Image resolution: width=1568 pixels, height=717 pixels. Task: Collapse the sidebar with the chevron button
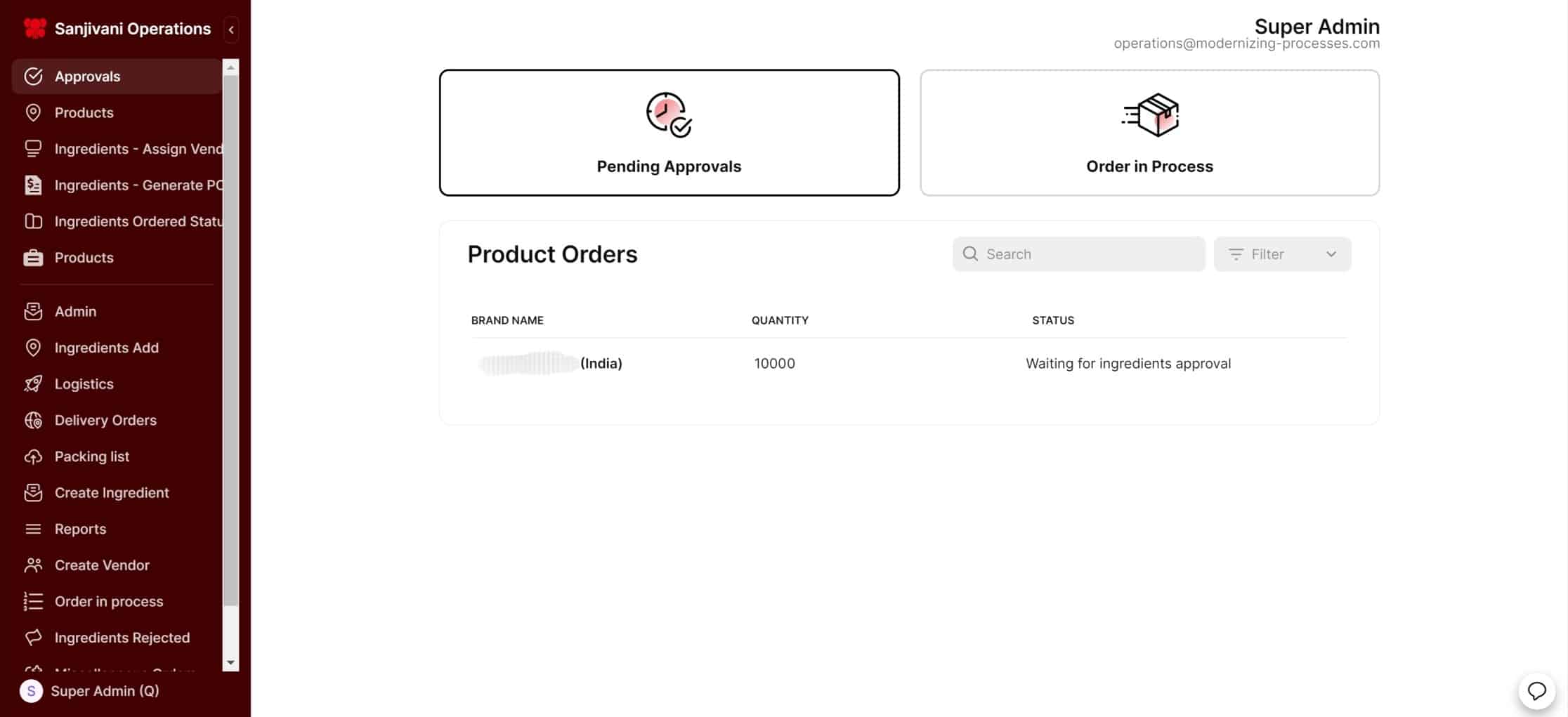tap(231, 29)
